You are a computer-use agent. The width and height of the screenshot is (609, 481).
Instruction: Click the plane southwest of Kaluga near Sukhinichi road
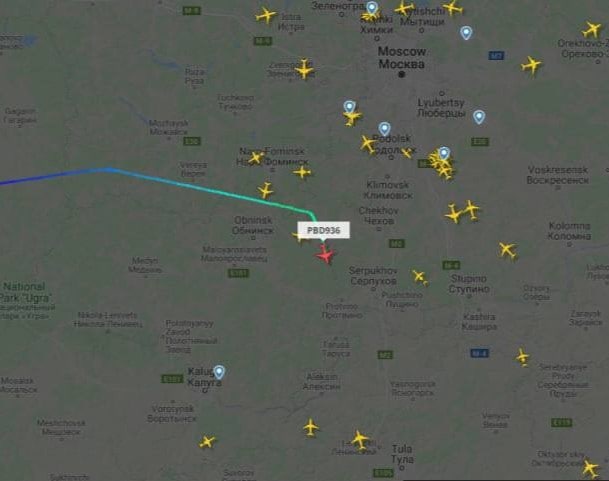207,442
